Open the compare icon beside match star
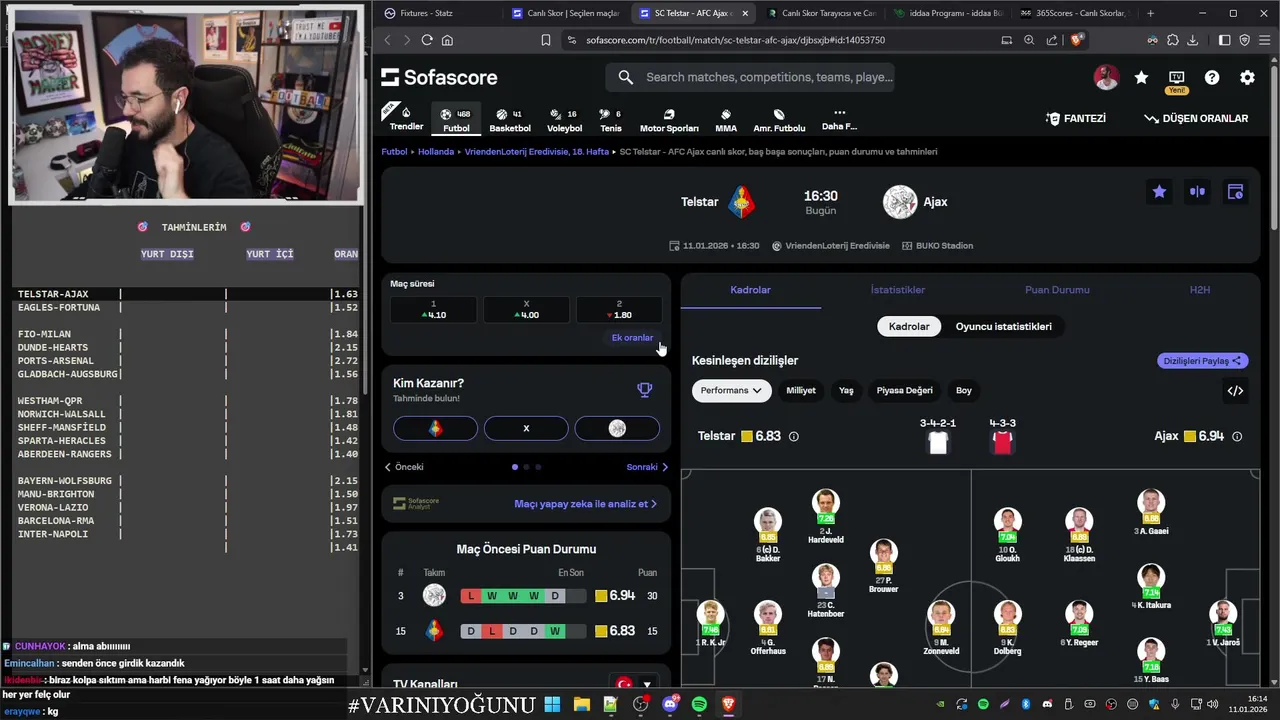This screenshot has height=720, width=1280. 1197,192
